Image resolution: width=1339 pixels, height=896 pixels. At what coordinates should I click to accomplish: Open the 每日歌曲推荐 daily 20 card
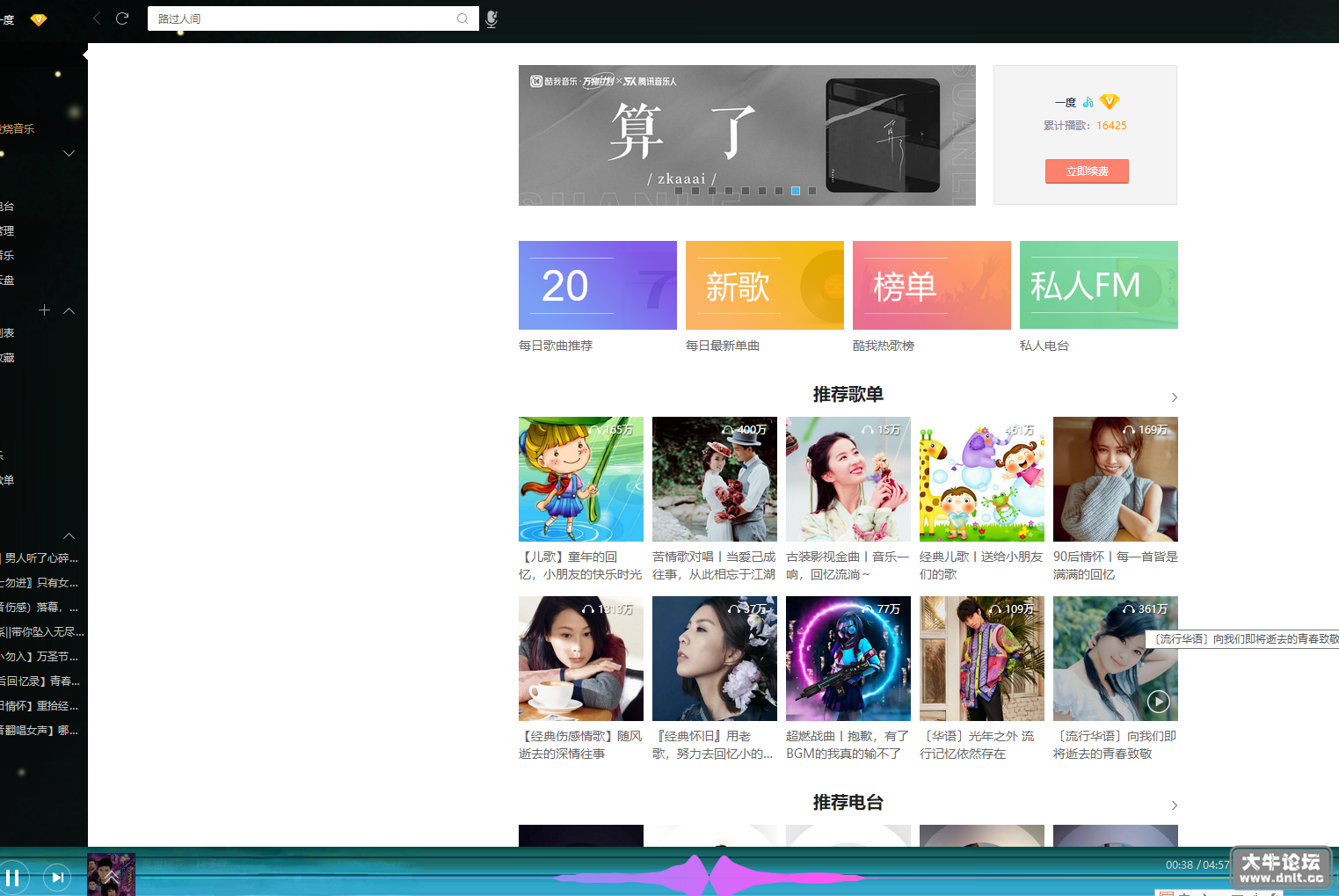pos(598,285)
